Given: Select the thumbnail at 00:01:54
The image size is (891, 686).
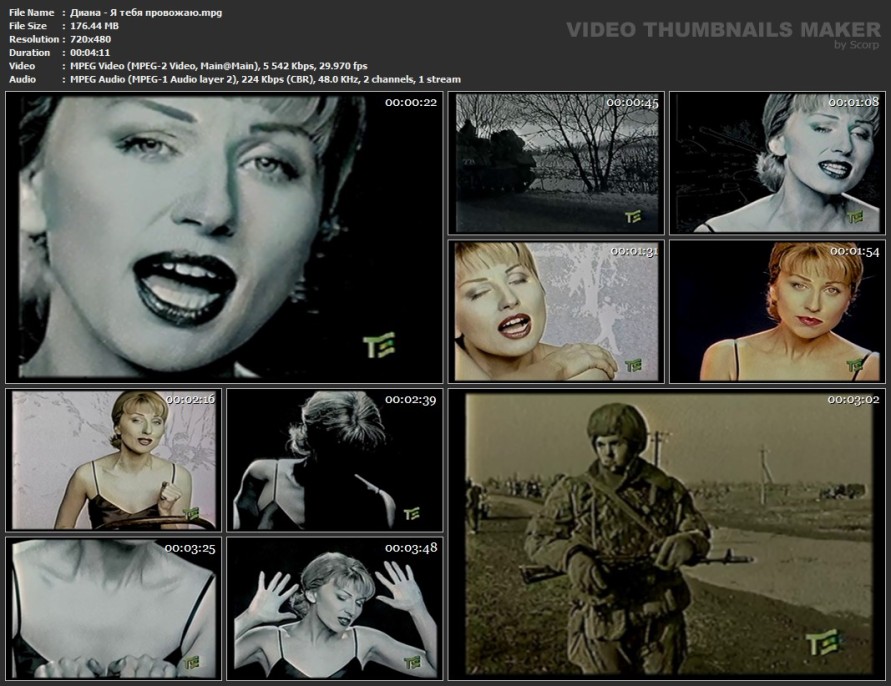Looking at the screenshot, I should pyautogui.click(x=777, y=311).
